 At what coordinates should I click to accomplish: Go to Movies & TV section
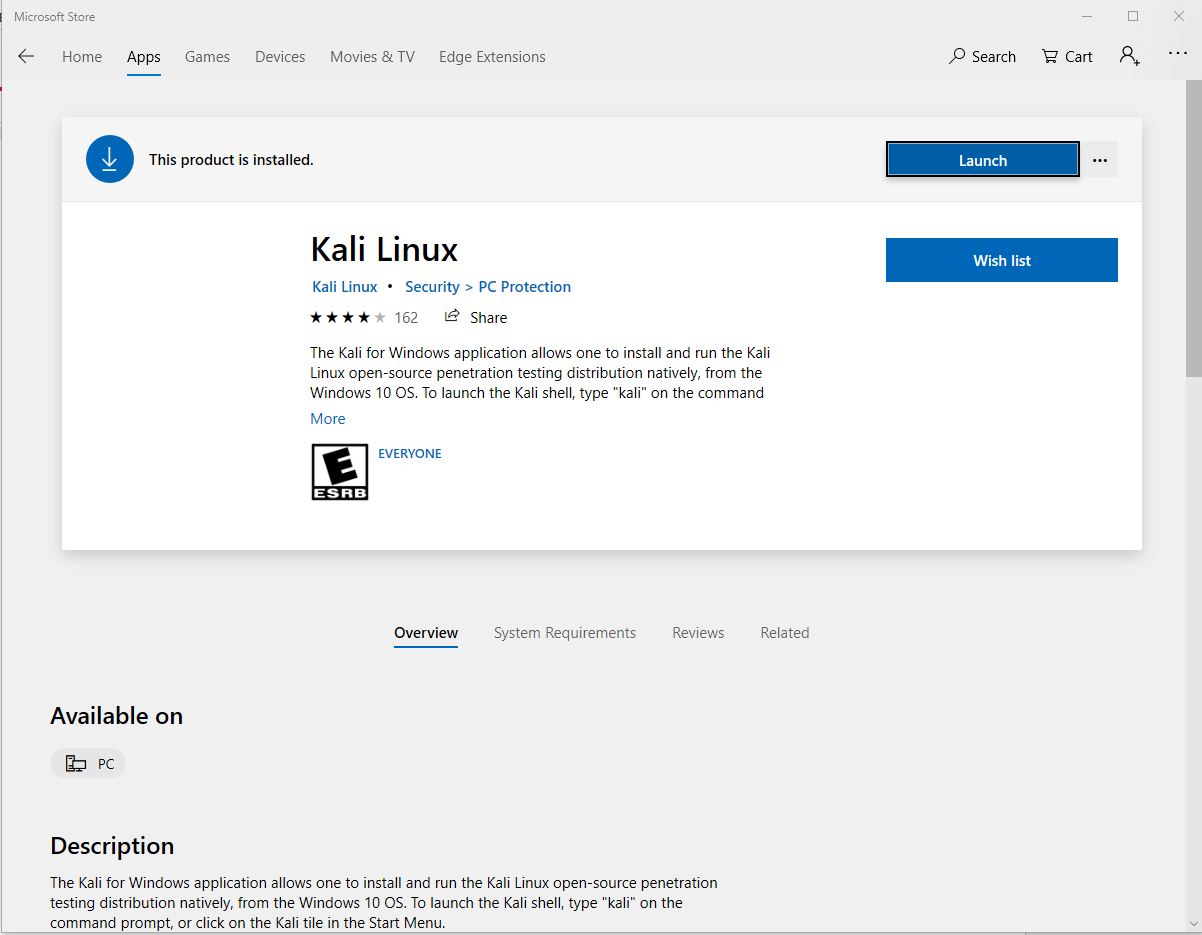coord(372,57)
